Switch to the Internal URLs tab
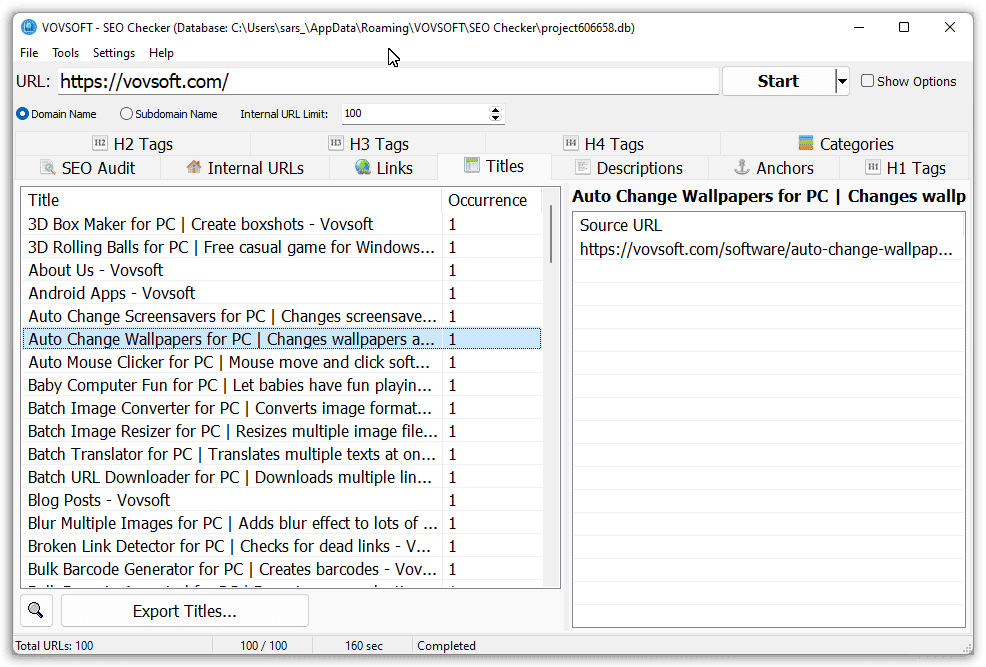Viewport: 986px width, 667px height. pos(245,168)
